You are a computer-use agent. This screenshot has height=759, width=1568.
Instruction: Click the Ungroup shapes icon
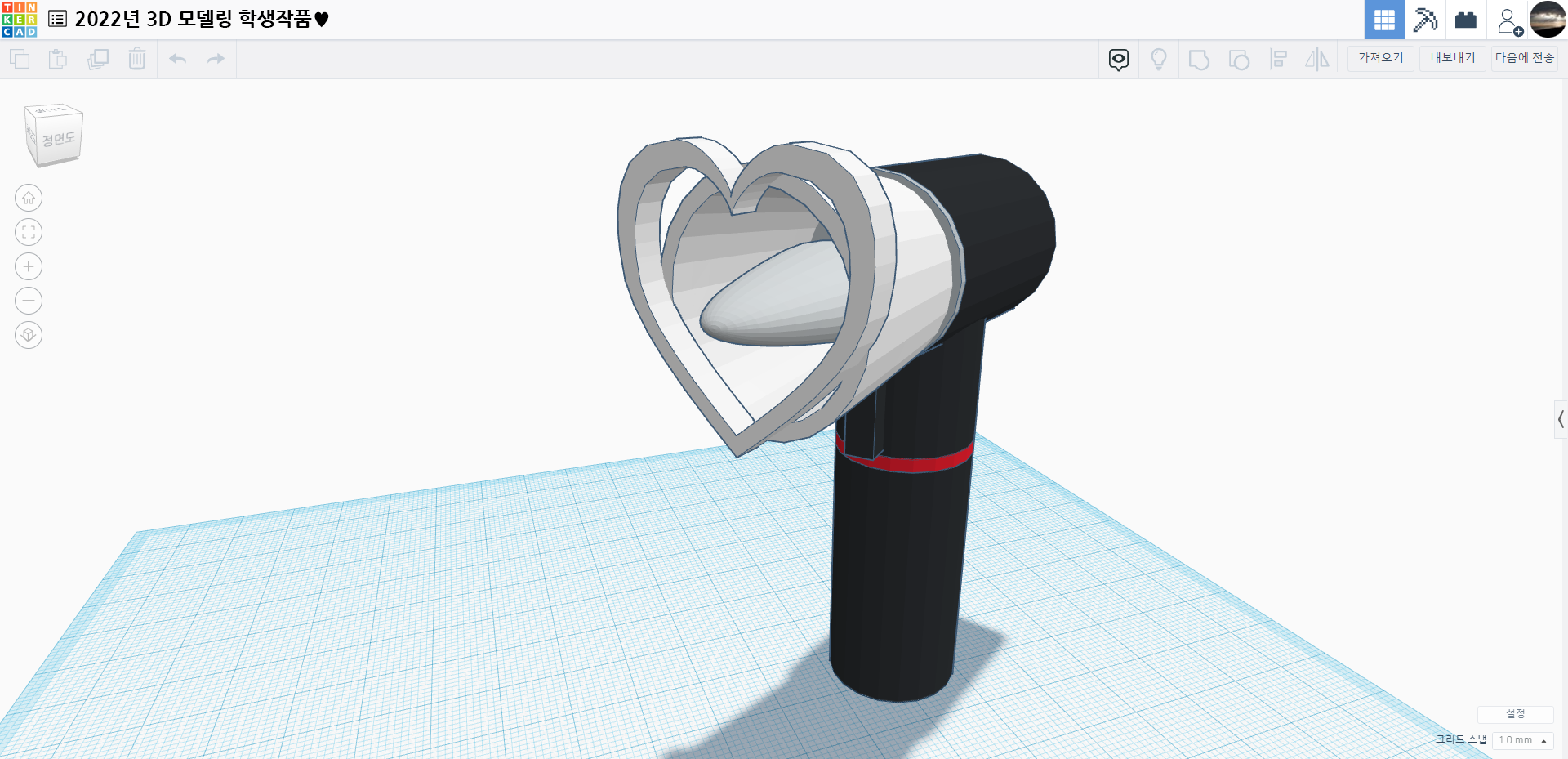click(1239, 60)
